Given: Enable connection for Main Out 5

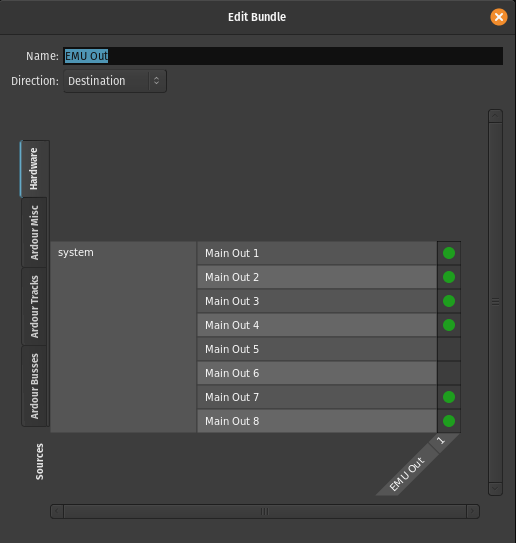Looking at the screenshot, I should [449, 349].
